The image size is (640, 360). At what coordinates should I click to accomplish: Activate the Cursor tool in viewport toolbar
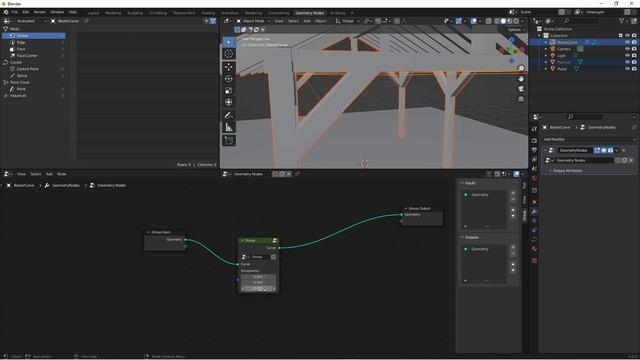coord(229,54)
